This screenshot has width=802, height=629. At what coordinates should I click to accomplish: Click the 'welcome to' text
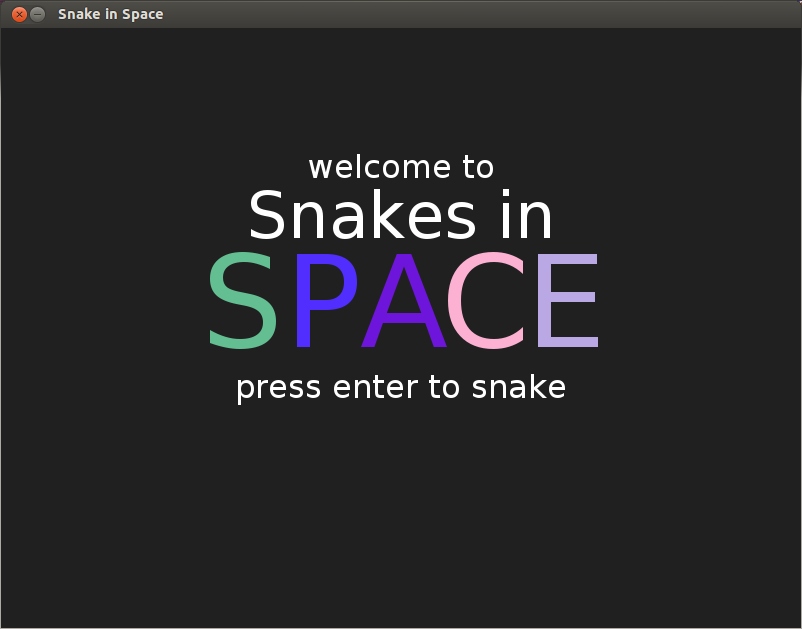pyautogui.click(x=401, y=167)
